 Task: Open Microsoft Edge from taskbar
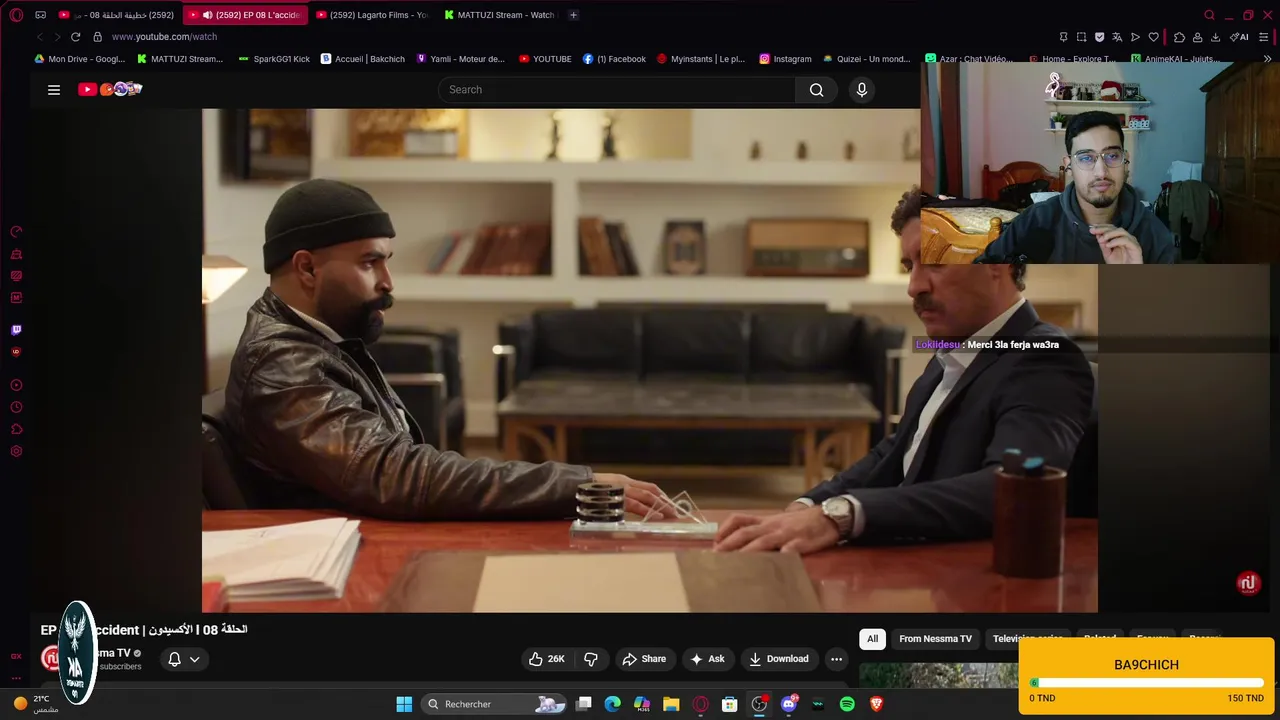[x=613, y=704]
